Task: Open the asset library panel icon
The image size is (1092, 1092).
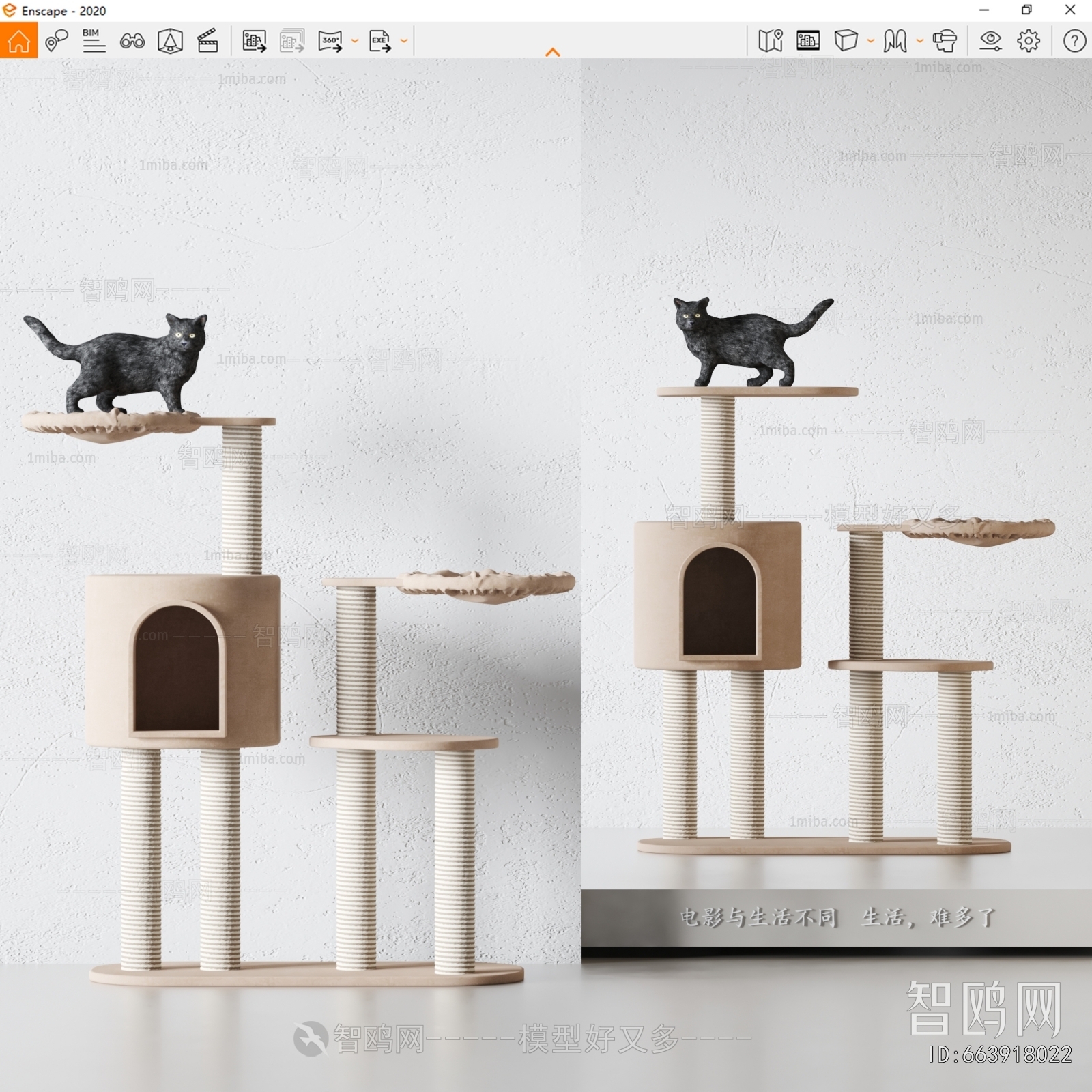Action: point(808,41)
